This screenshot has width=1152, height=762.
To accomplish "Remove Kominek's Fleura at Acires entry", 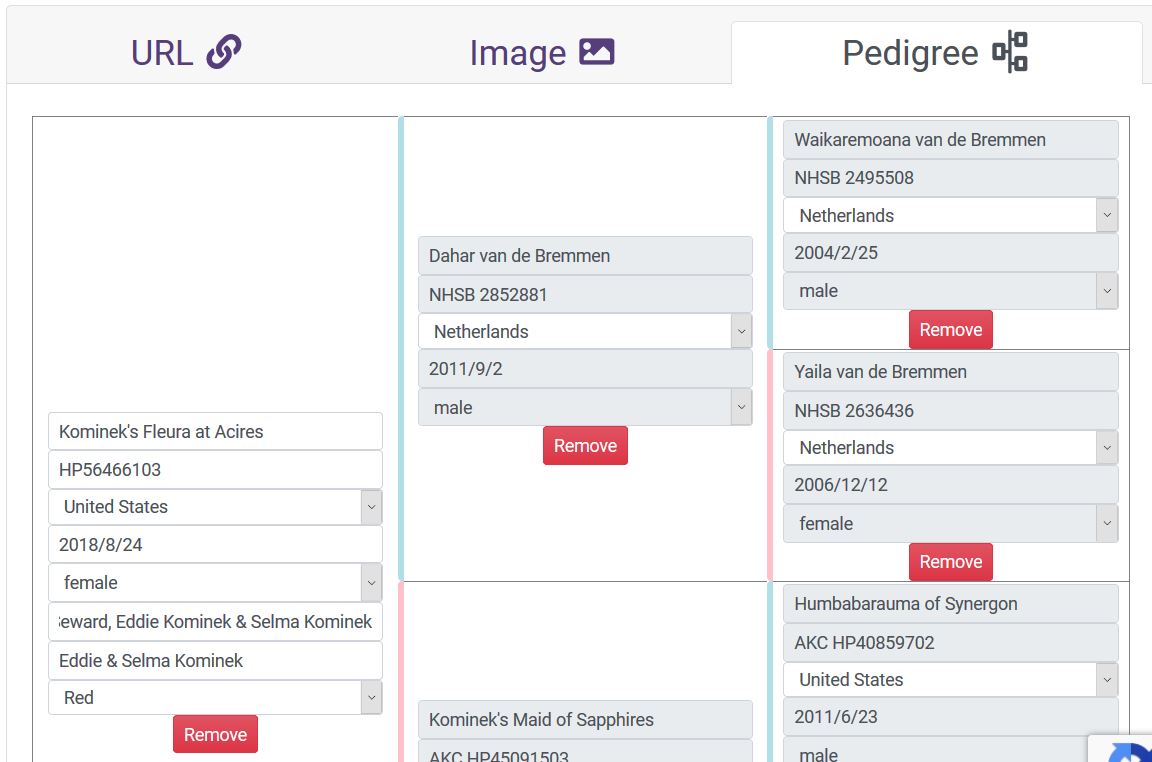I will point(215,734).
